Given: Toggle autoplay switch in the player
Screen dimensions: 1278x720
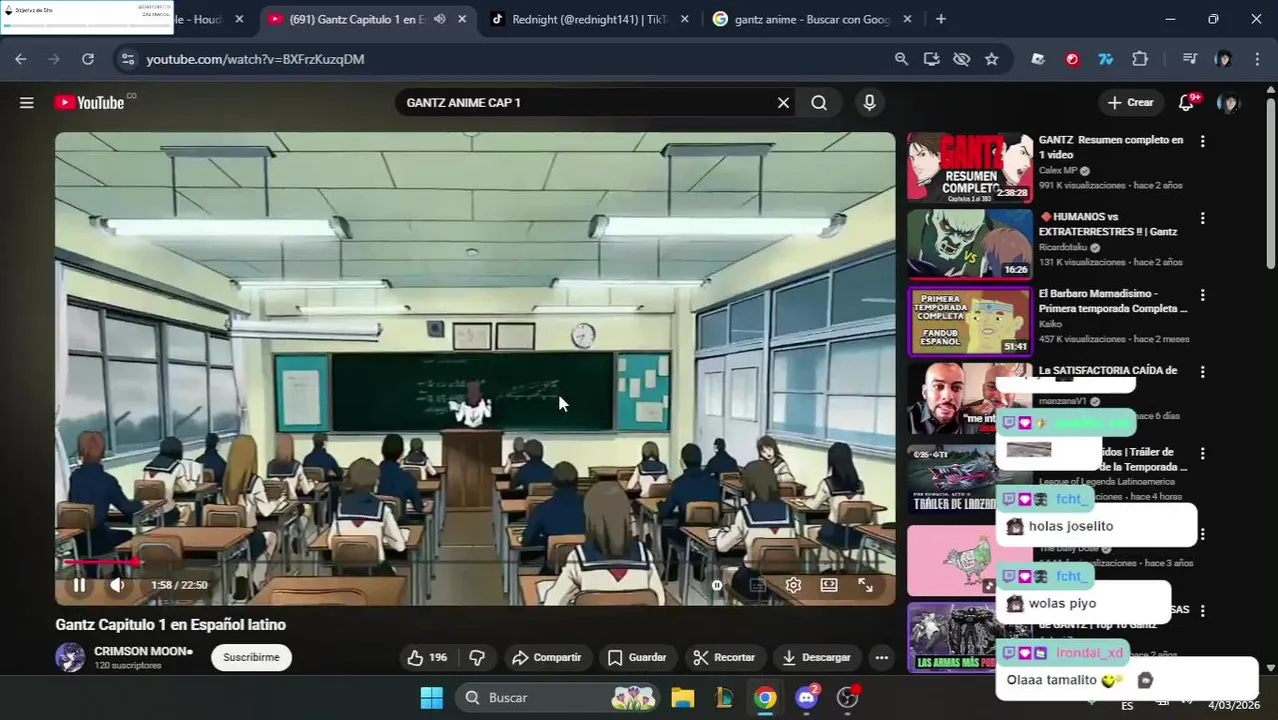Looking at the screenshot, I should [717, 585].
